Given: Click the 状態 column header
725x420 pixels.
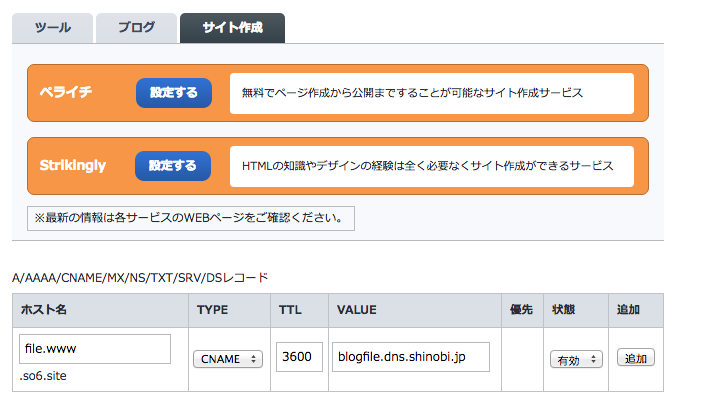Looking at the screenshot, I should coord(564,310).
